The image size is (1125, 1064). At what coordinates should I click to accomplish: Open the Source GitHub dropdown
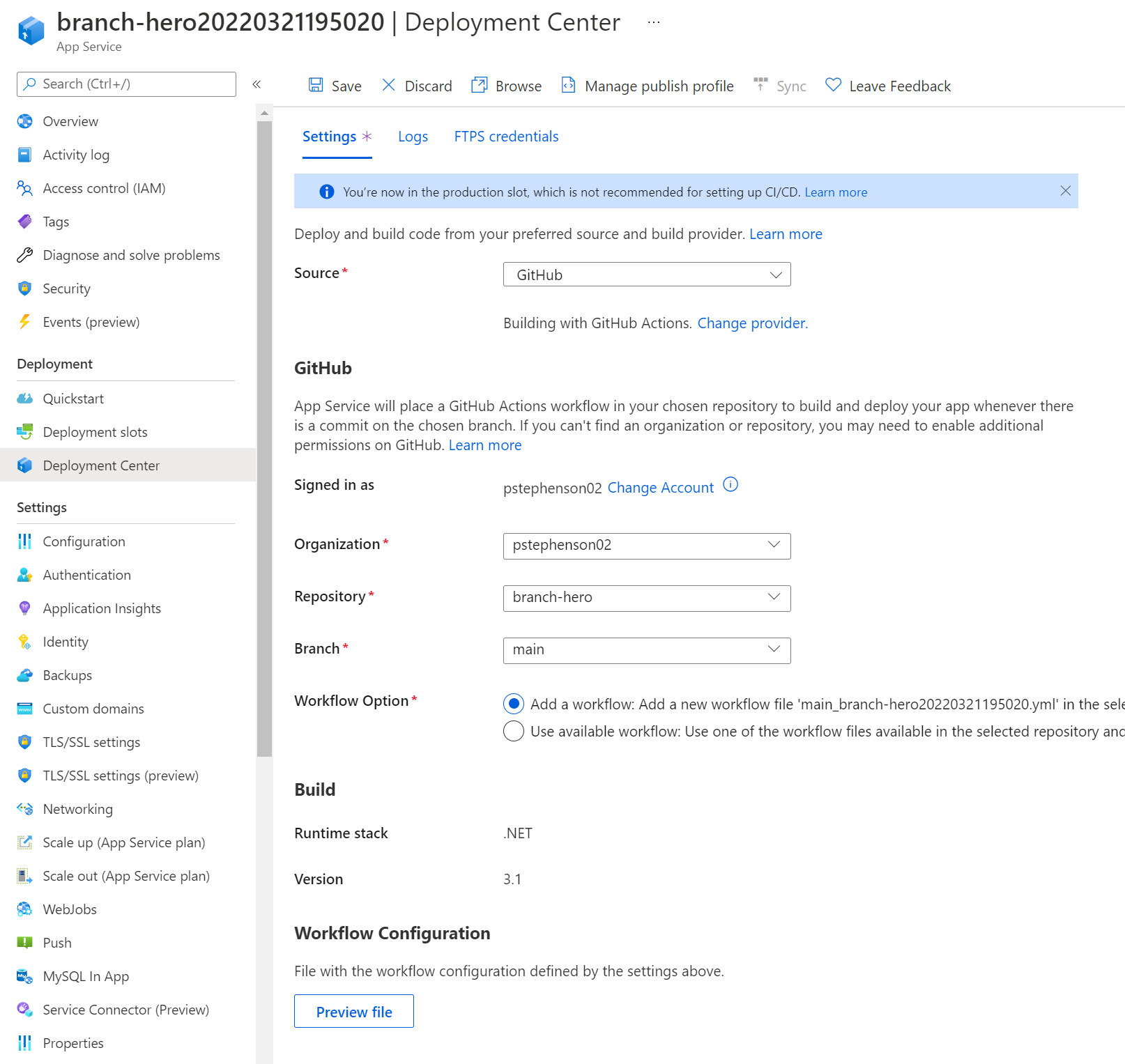pos(647,275)
